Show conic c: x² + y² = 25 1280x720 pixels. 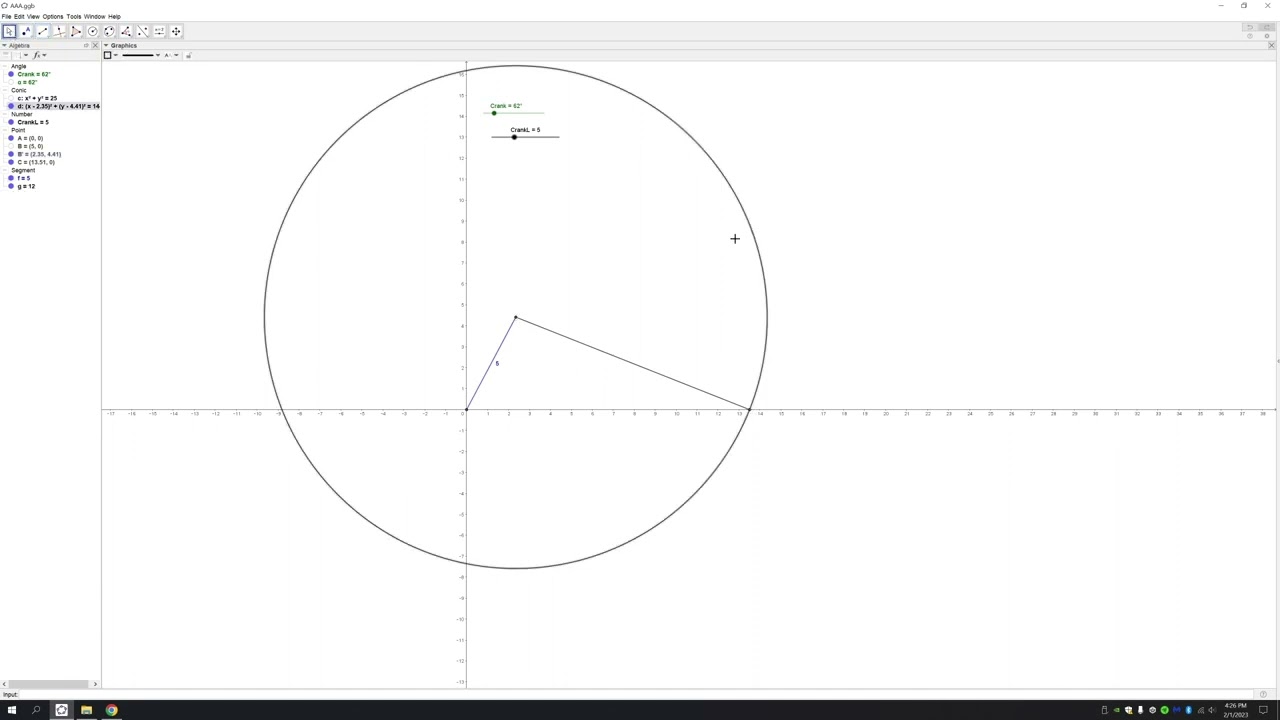pyautogui.click(x=11, y=98)
